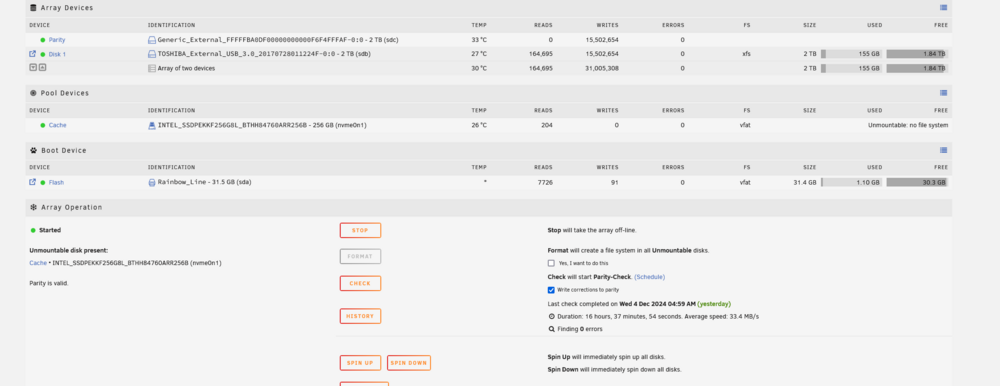Open the parity check Schedule link
The width and height of the screenshot is (1000, 386).
tap(649, 277)
